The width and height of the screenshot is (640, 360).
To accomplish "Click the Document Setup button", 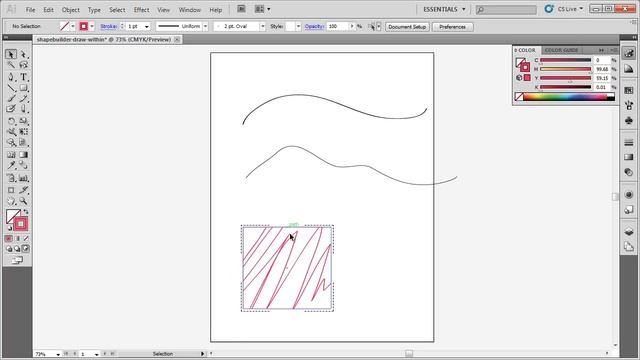I will point(407,27).
